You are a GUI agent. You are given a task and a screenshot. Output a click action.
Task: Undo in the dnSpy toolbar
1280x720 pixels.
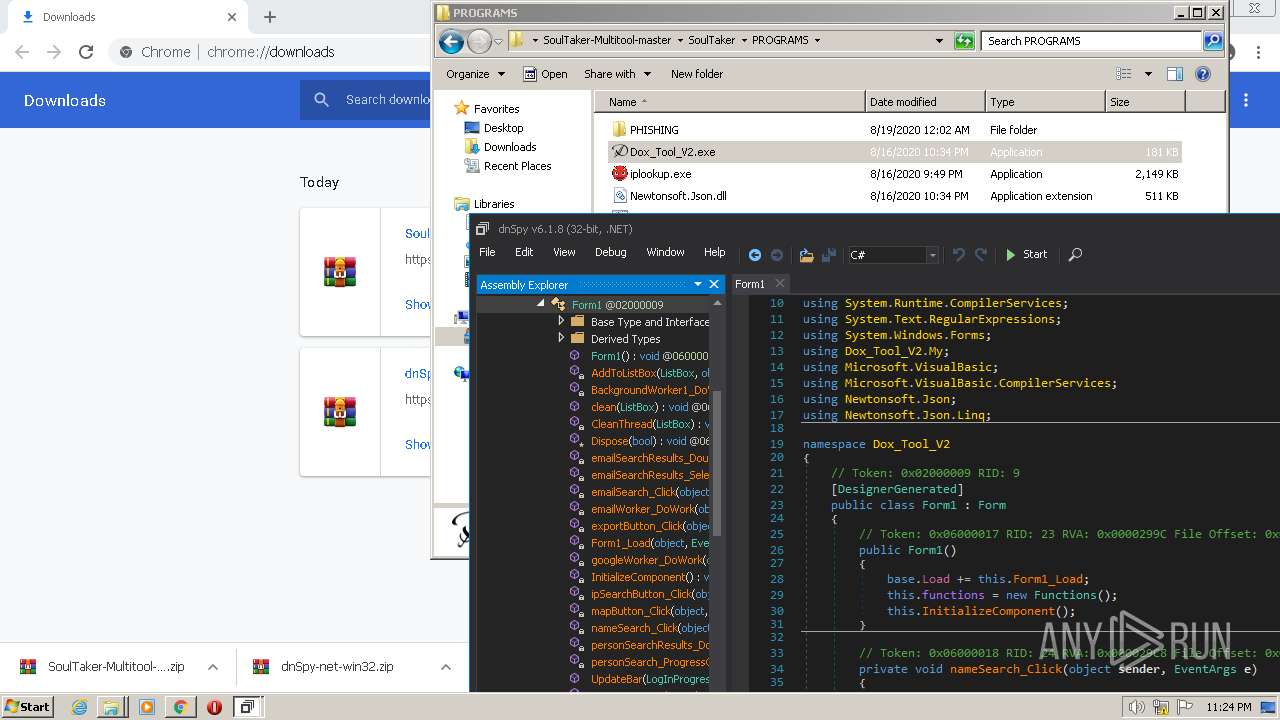[958, 255]
